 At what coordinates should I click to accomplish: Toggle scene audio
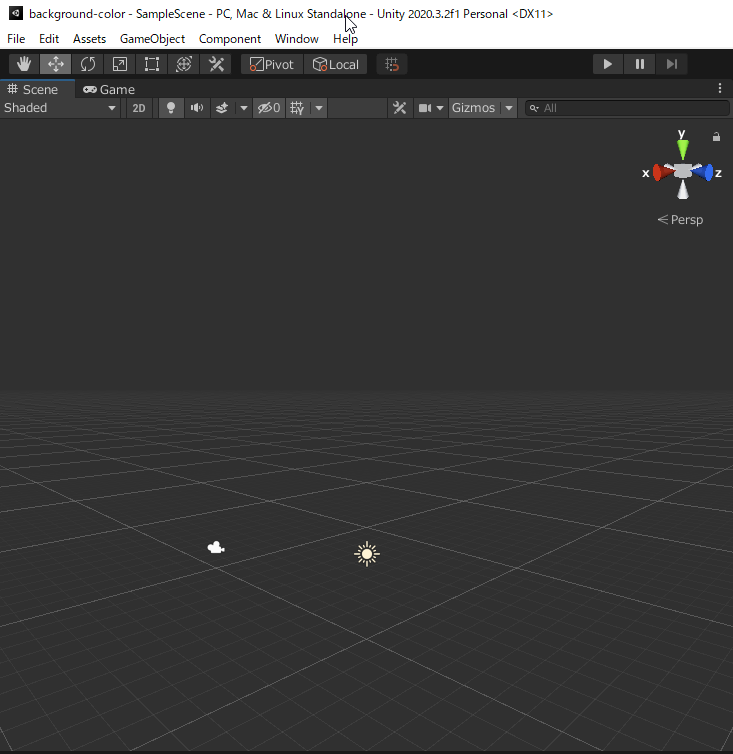coord(197,108)
